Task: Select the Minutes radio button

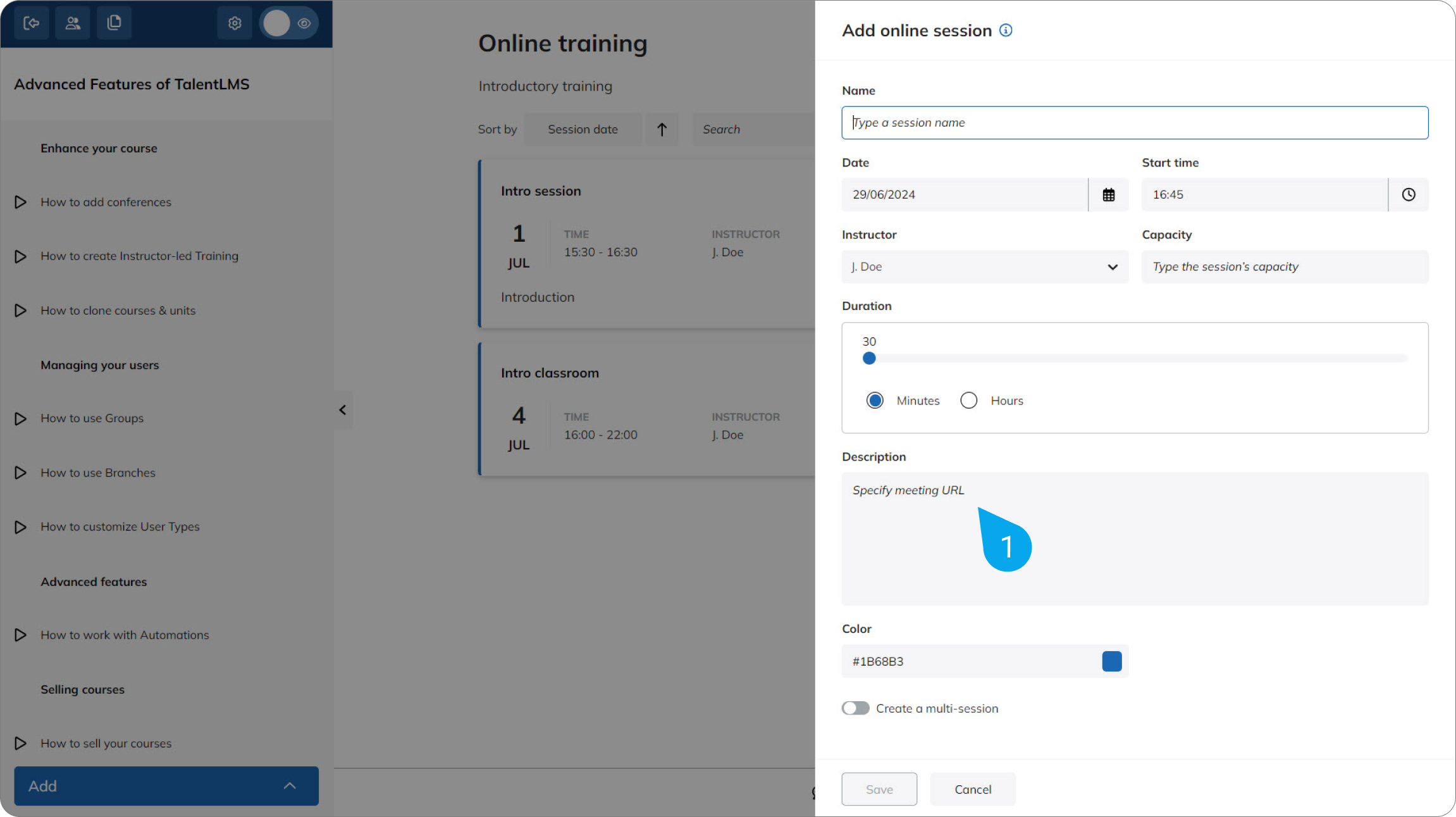Action: pos(875,400)
